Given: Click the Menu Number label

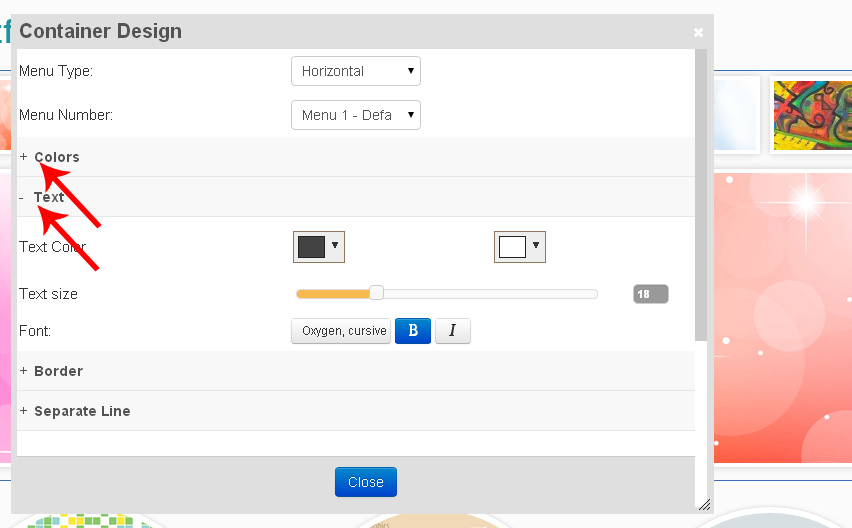Looking at the screenshot, I should click(66, 115).
